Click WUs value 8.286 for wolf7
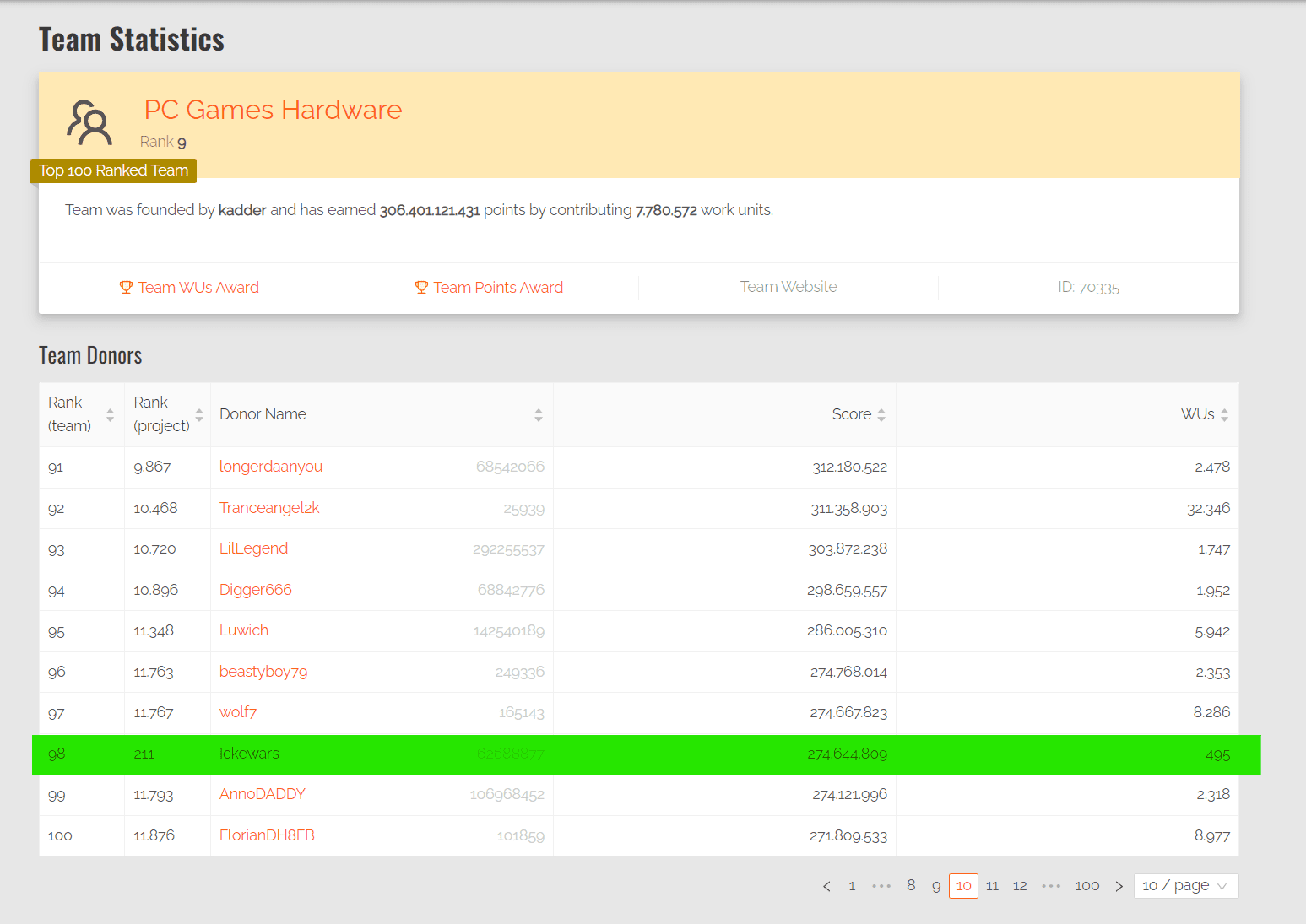1306x924 pixels. tap(1211, 712)
